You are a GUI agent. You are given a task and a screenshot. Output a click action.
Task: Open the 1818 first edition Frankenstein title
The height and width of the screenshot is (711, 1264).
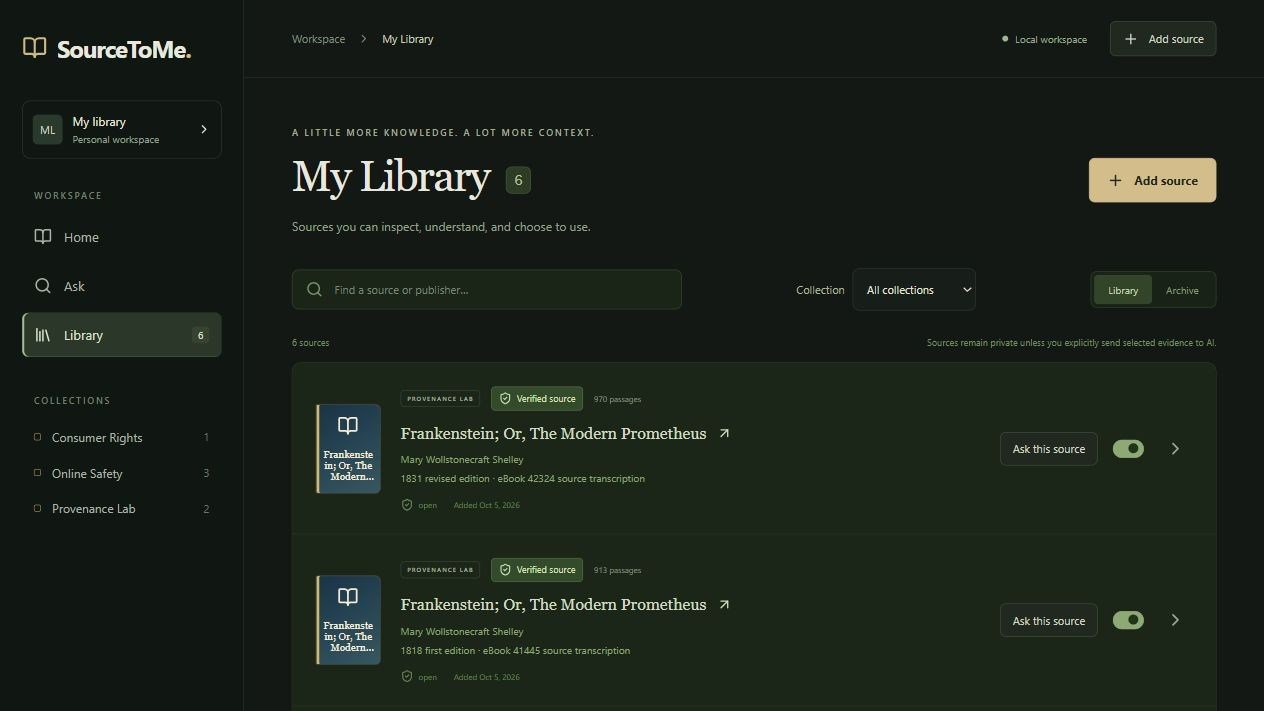553,605
